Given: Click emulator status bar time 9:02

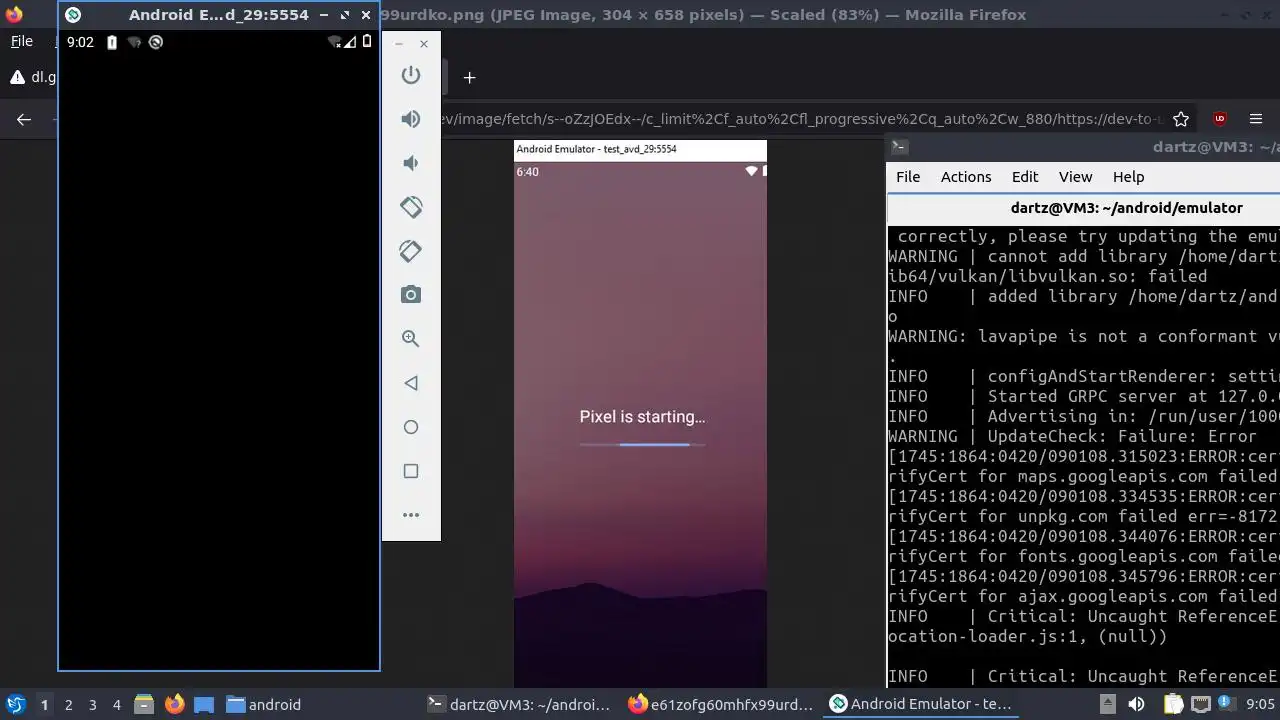Looking at the screenshot, I should pos(80,42).
